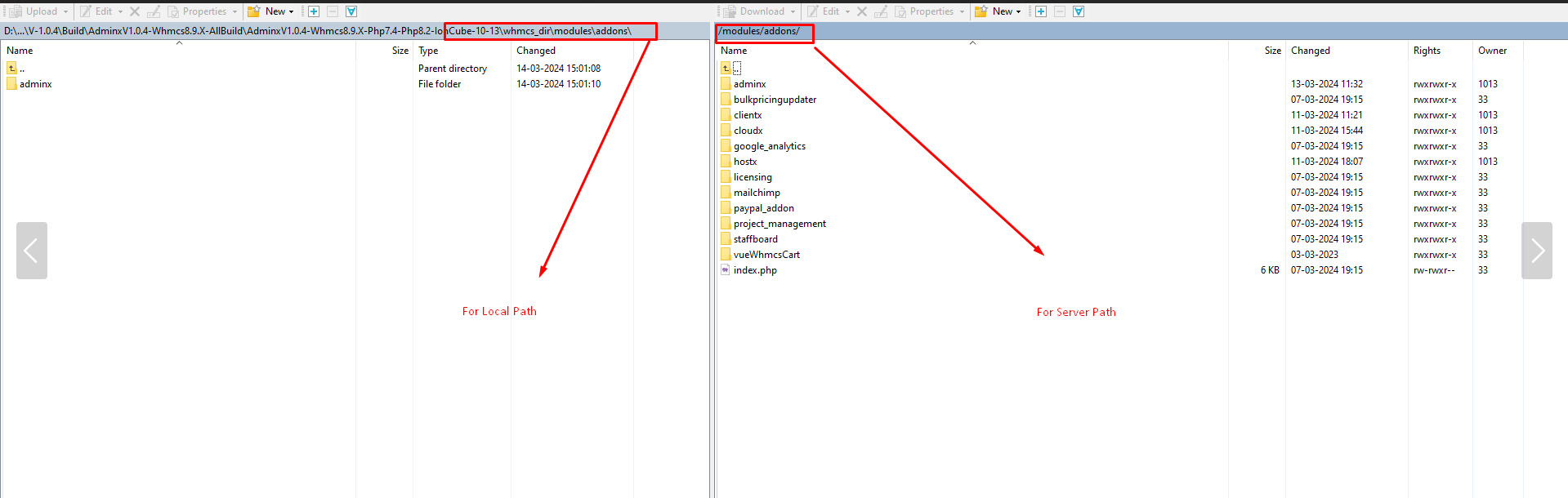Image resolution: width=1568 pixels, height=498 pixels.
Task: Select the vueWhmcsCart remote folder
Action: coord(766,255)
